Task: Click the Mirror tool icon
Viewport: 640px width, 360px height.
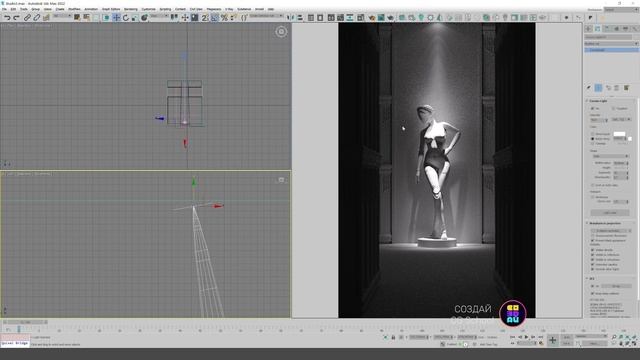Action: (290, 18)
